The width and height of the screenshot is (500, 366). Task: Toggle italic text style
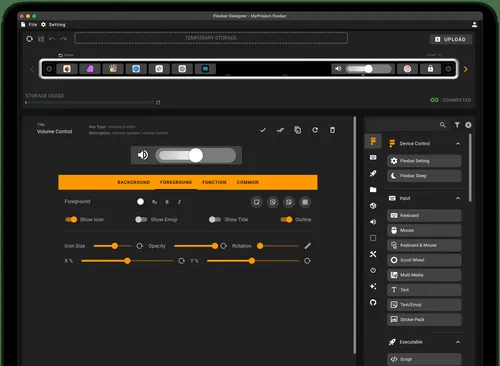[179, 202]
